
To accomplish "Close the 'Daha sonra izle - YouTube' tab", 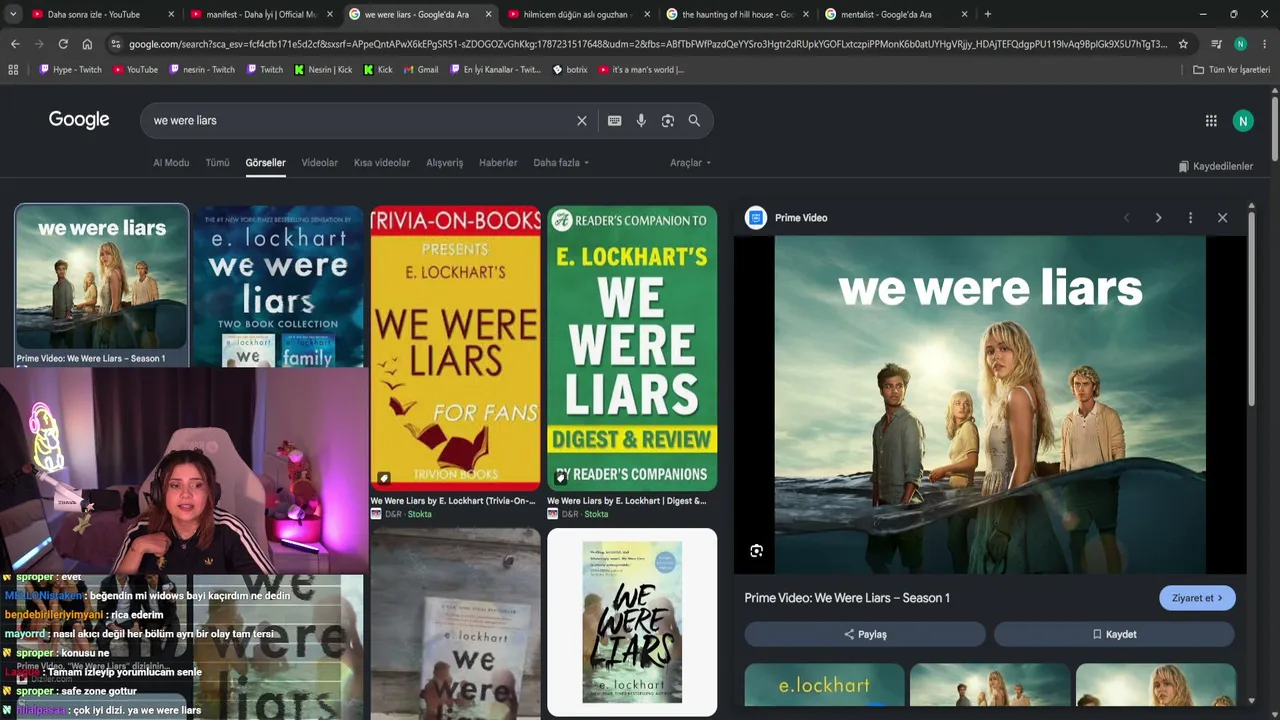I will 171,14.
